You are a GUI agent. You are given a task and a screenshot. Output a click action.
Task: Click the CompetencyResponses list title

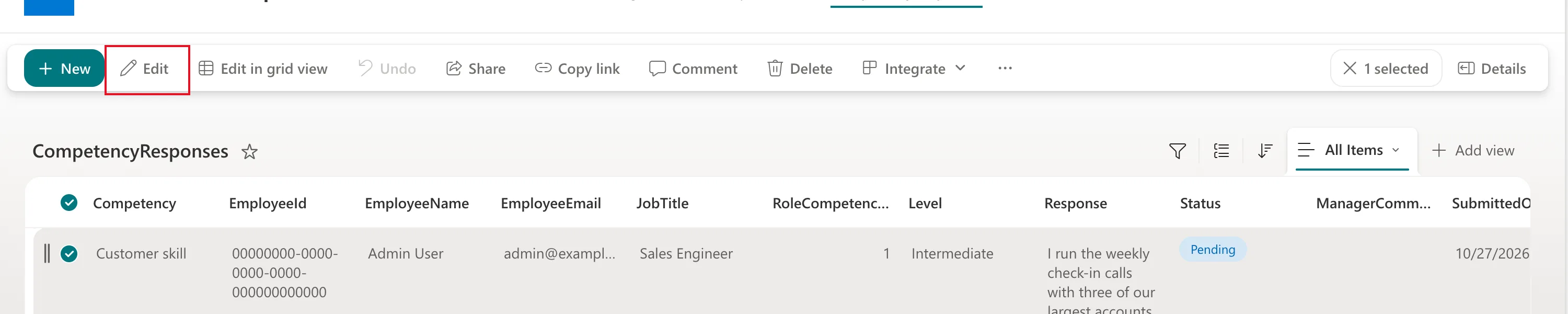(130, 151)
